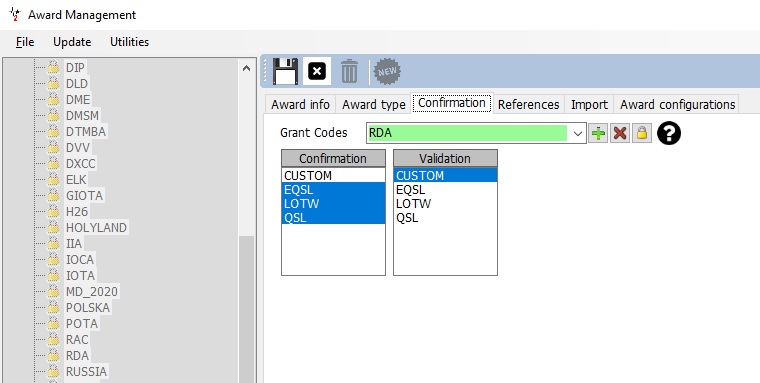The width and height of the screenshot is (760, 383).
Task: Click the Confirmation column header
Action: tap(333, 159)
